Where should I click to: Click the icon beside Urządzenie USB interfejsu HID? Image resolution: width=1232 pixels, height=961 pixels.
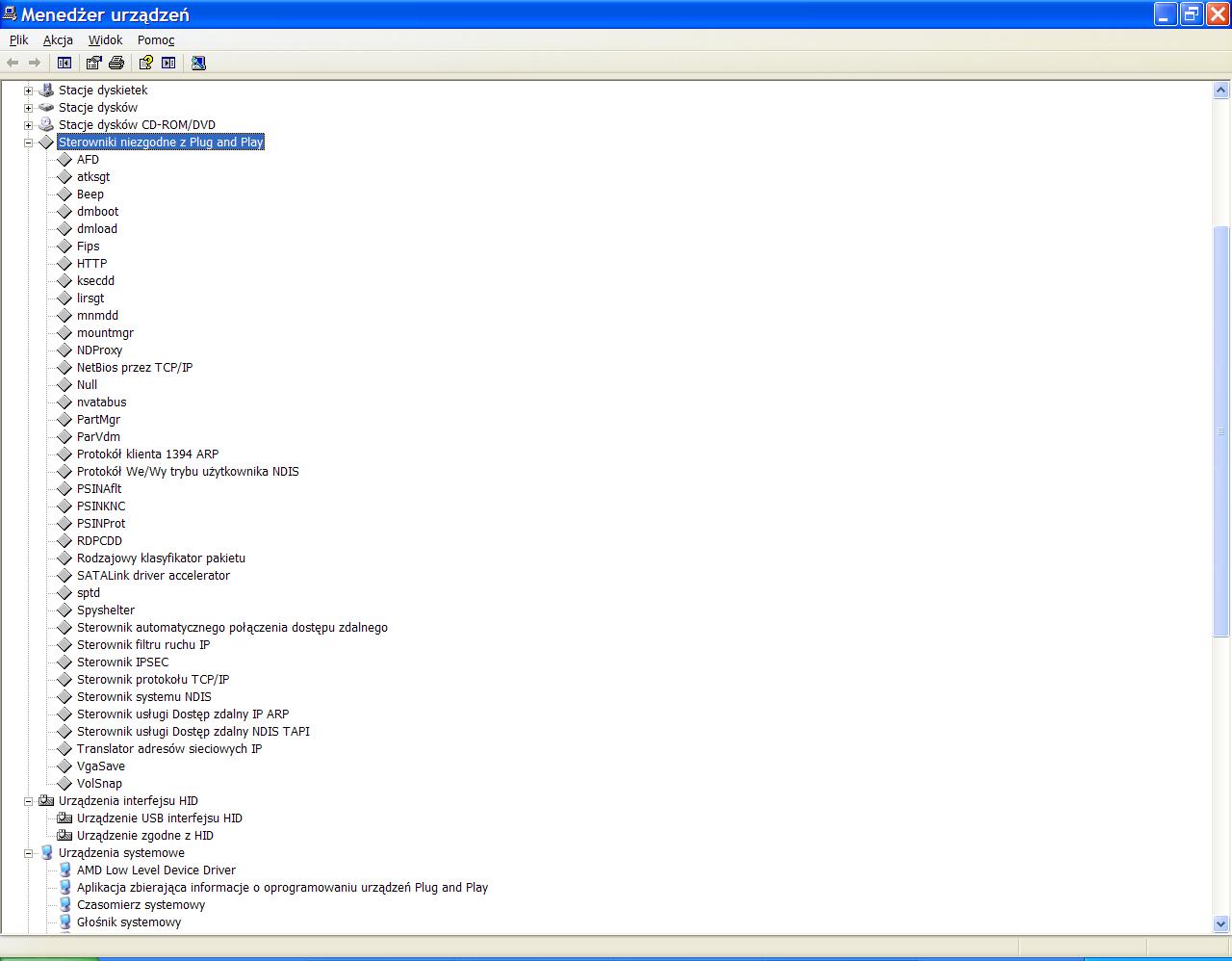[64, 818]
